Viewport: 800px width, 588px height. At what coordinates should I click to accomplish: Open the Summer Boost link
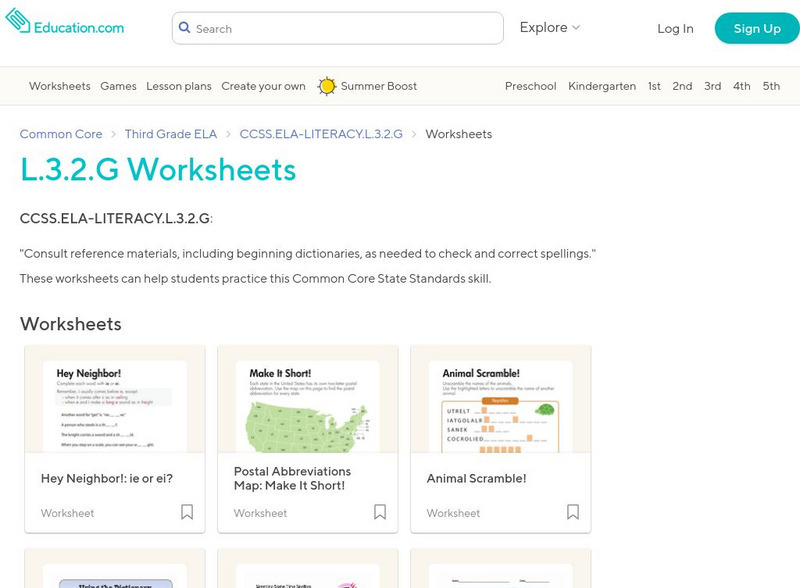pyautogui.click(x=379, y=86)
